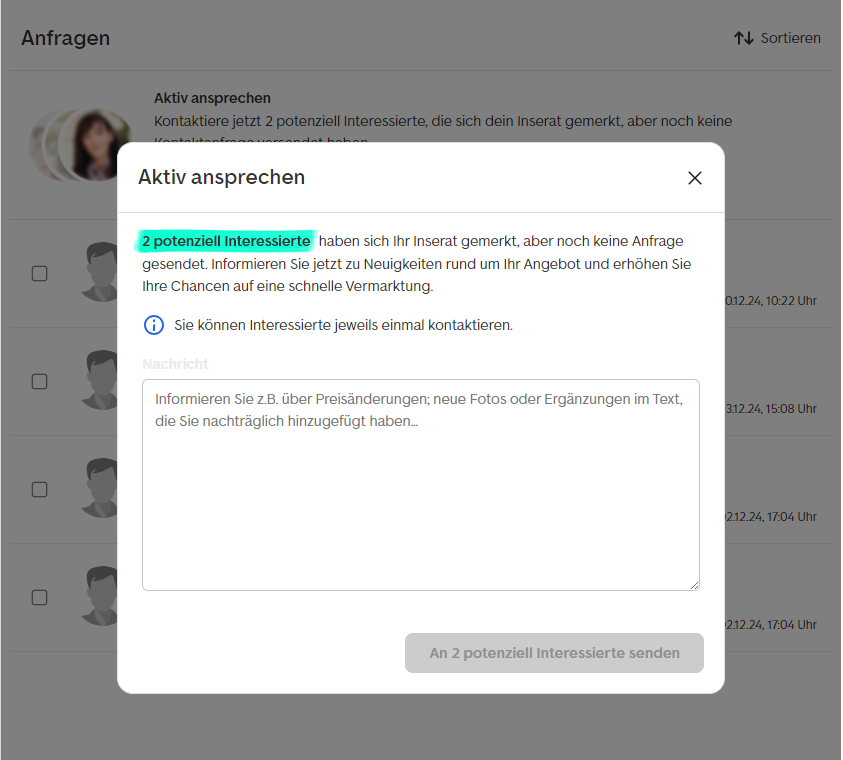Viewport: 843px width, 760px height.
Task: Click the text area resize handle
Action: pos(693,584)
